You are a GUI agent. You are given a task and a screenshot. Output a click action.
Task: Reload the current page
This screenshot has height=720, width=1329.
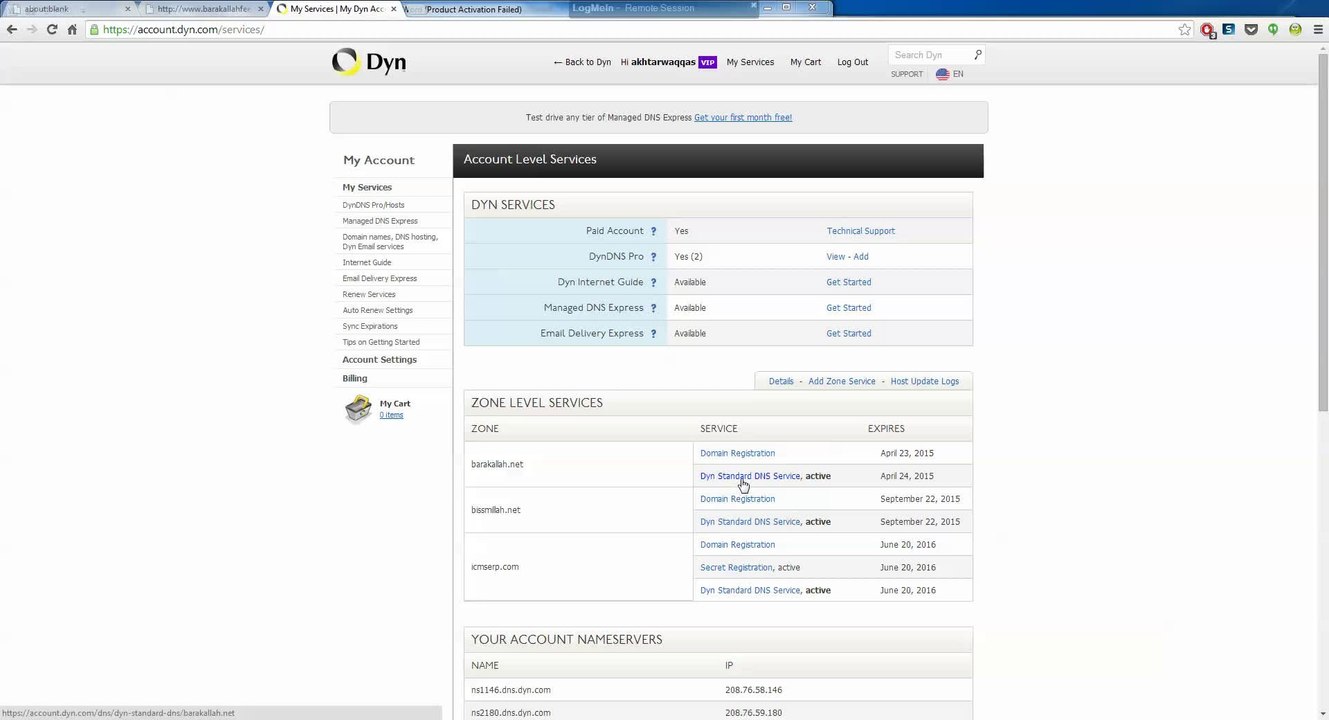[52, 30]
